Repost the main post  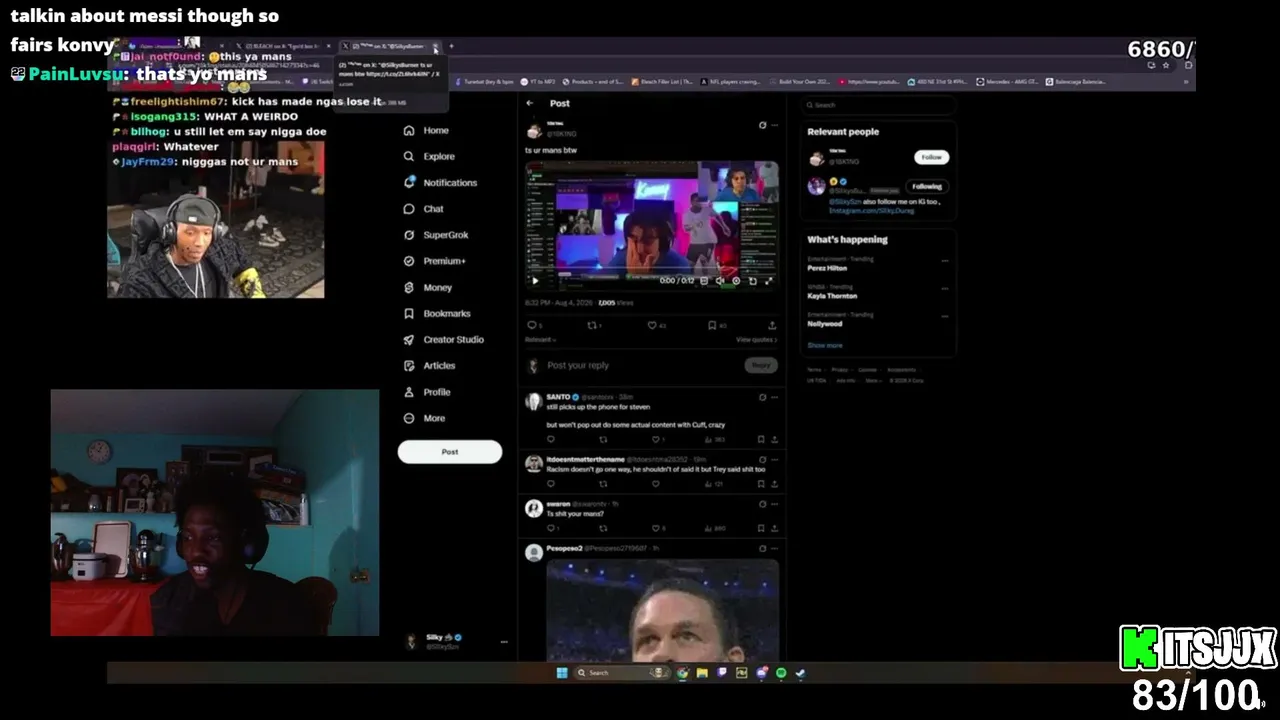pos(592,325)
